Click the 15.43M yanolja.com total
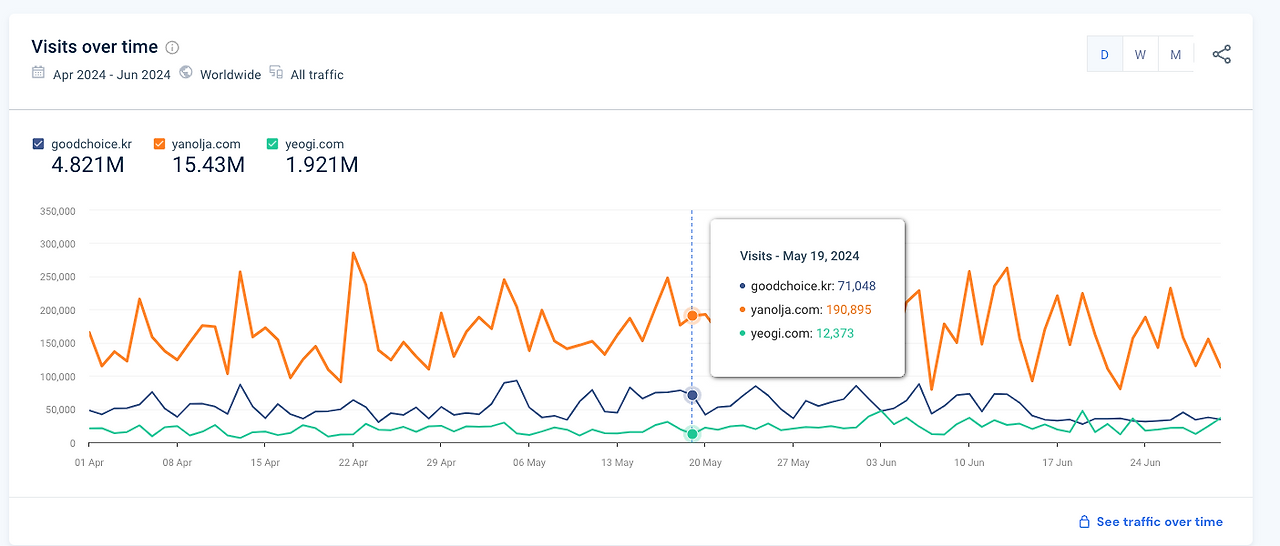Screen dimensions: 1280x546 208,165
